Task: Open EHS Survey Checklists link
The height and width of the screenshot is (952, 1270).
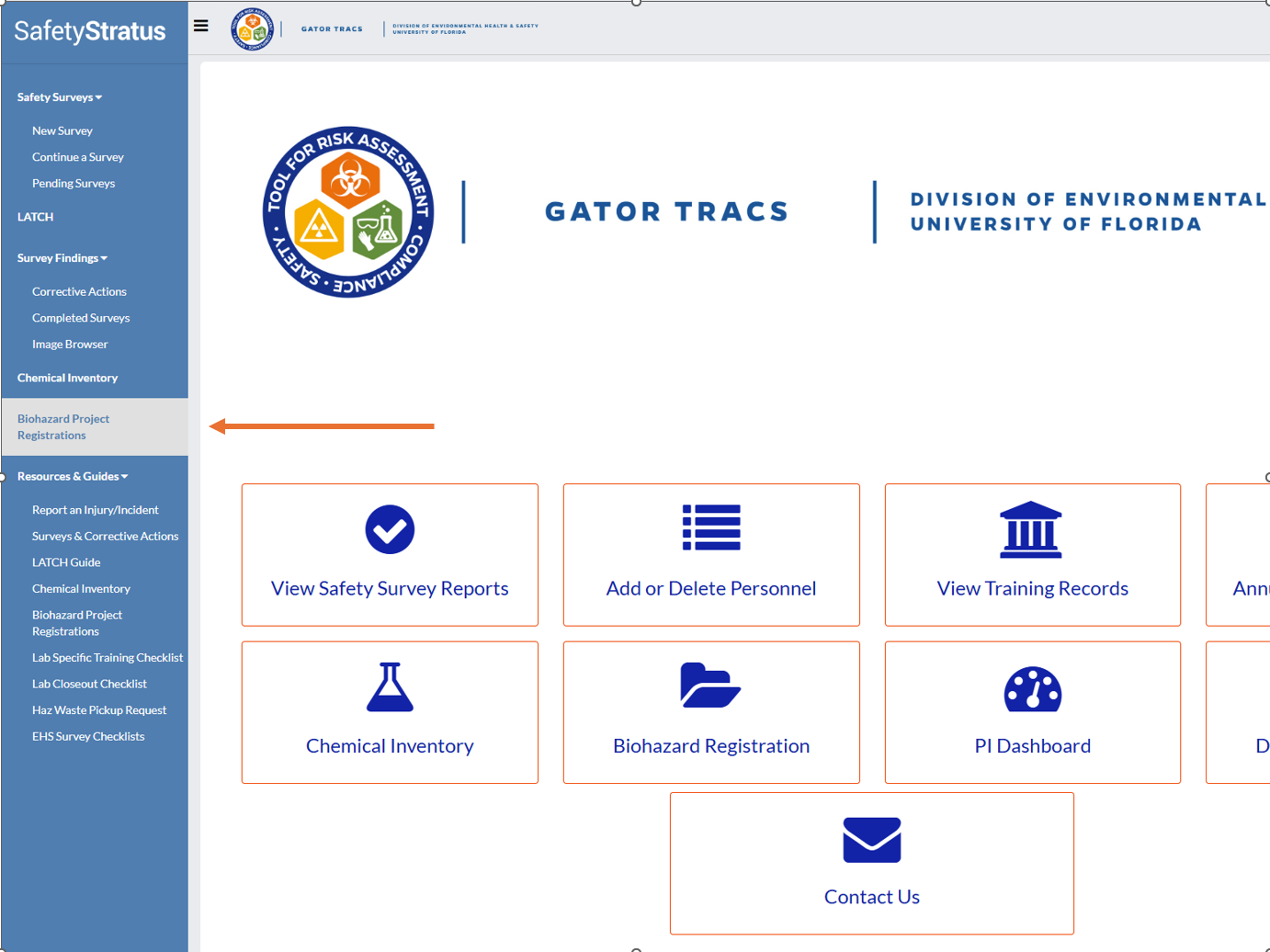Action: point(88,737)
